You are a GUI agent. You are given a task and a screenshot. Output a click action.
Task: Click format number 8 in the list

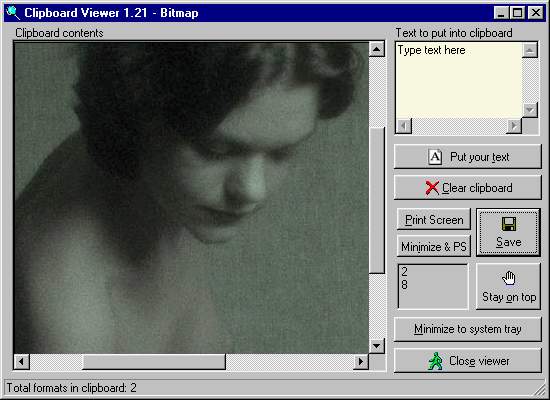[404, 285]
